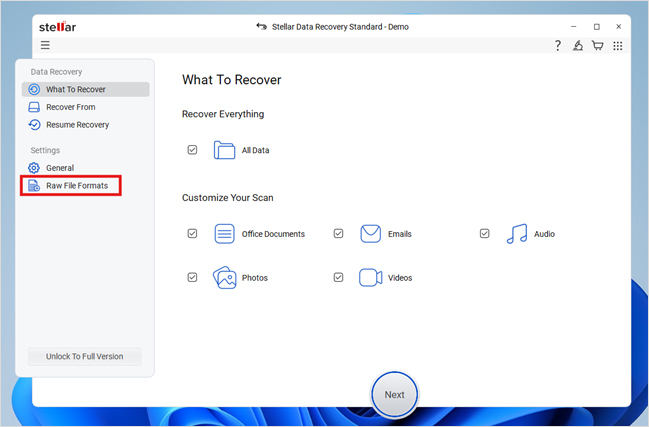Click Unlock To Full Version button
649x427 pixels.
[x=84, y=356]
